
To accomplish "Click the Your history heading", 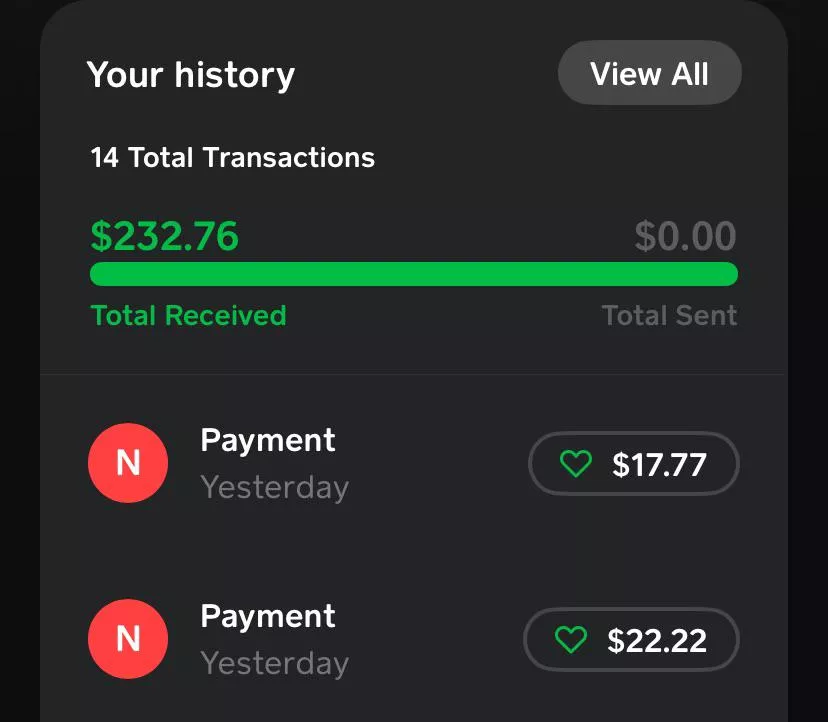I will [x=191, y=75].
